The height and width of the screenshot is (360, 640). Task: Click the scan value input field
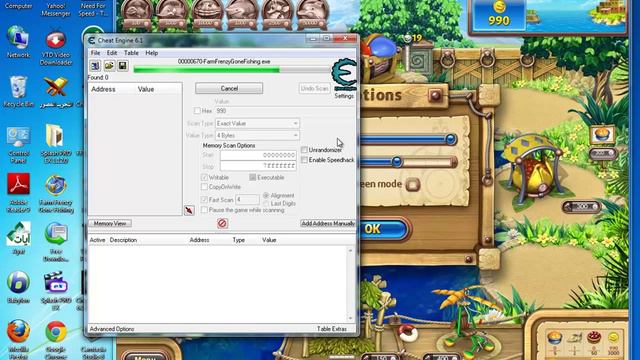(286, 111)
